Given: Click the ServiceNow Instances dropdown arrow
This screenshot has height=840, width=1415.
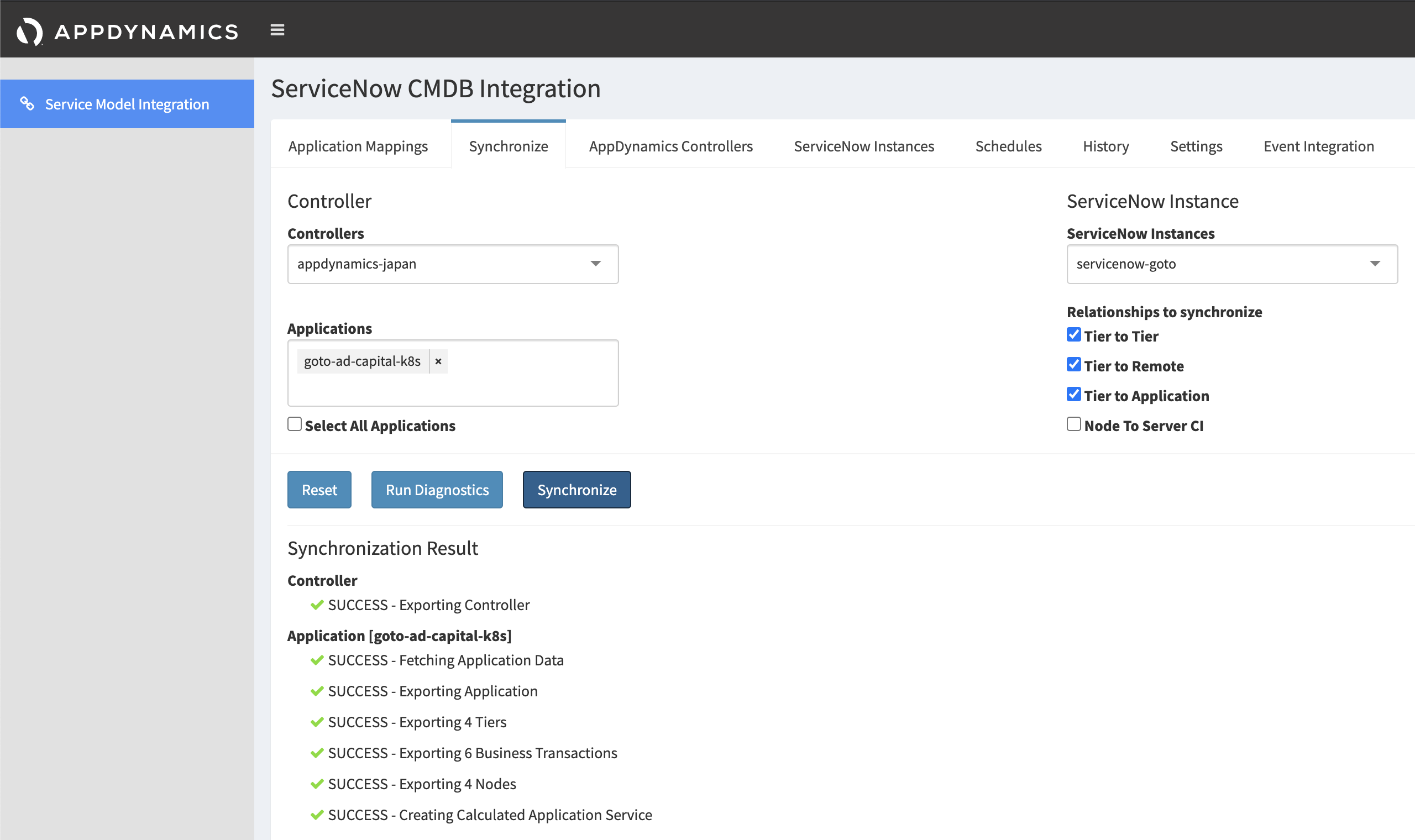Looking at the screenshot, I should coord(1375,264).
